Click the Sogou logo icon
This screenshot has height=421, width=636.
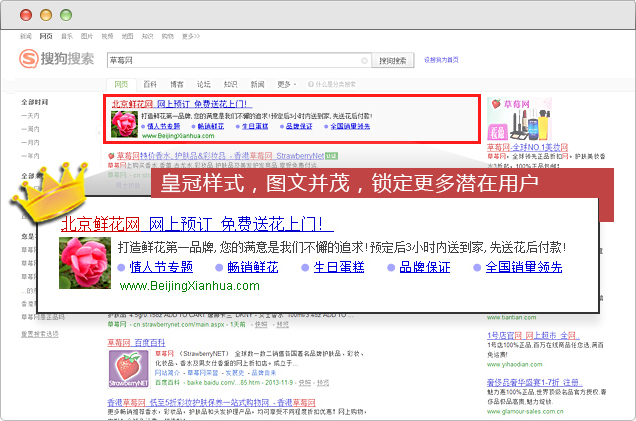[29, 59]
